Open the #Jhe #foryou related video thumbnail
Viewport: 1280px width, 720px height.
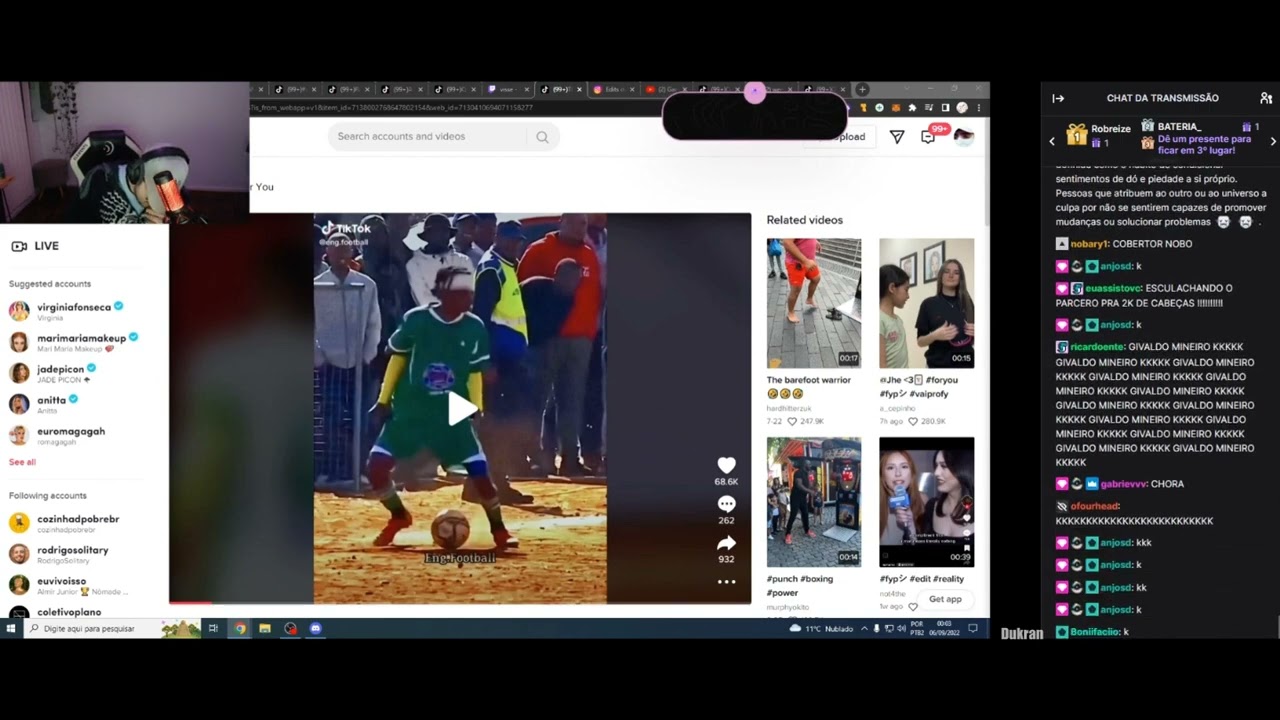coord(926,303)
